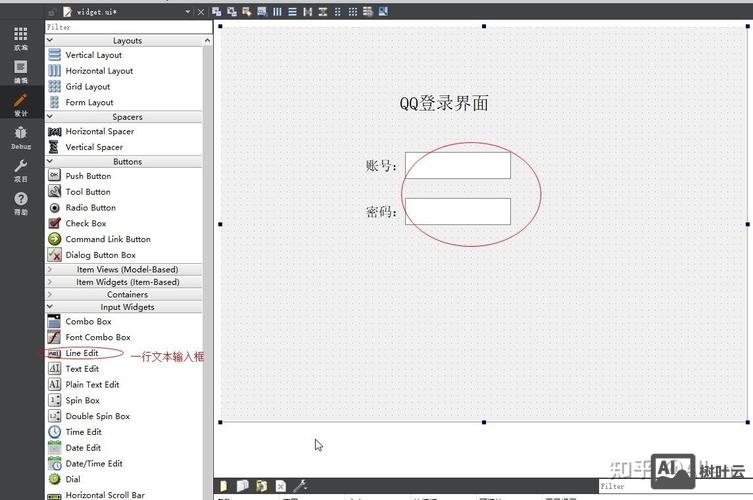This screenshot has width=753, height=500.
Task: Select Text Edit widget
Action: 124,369
